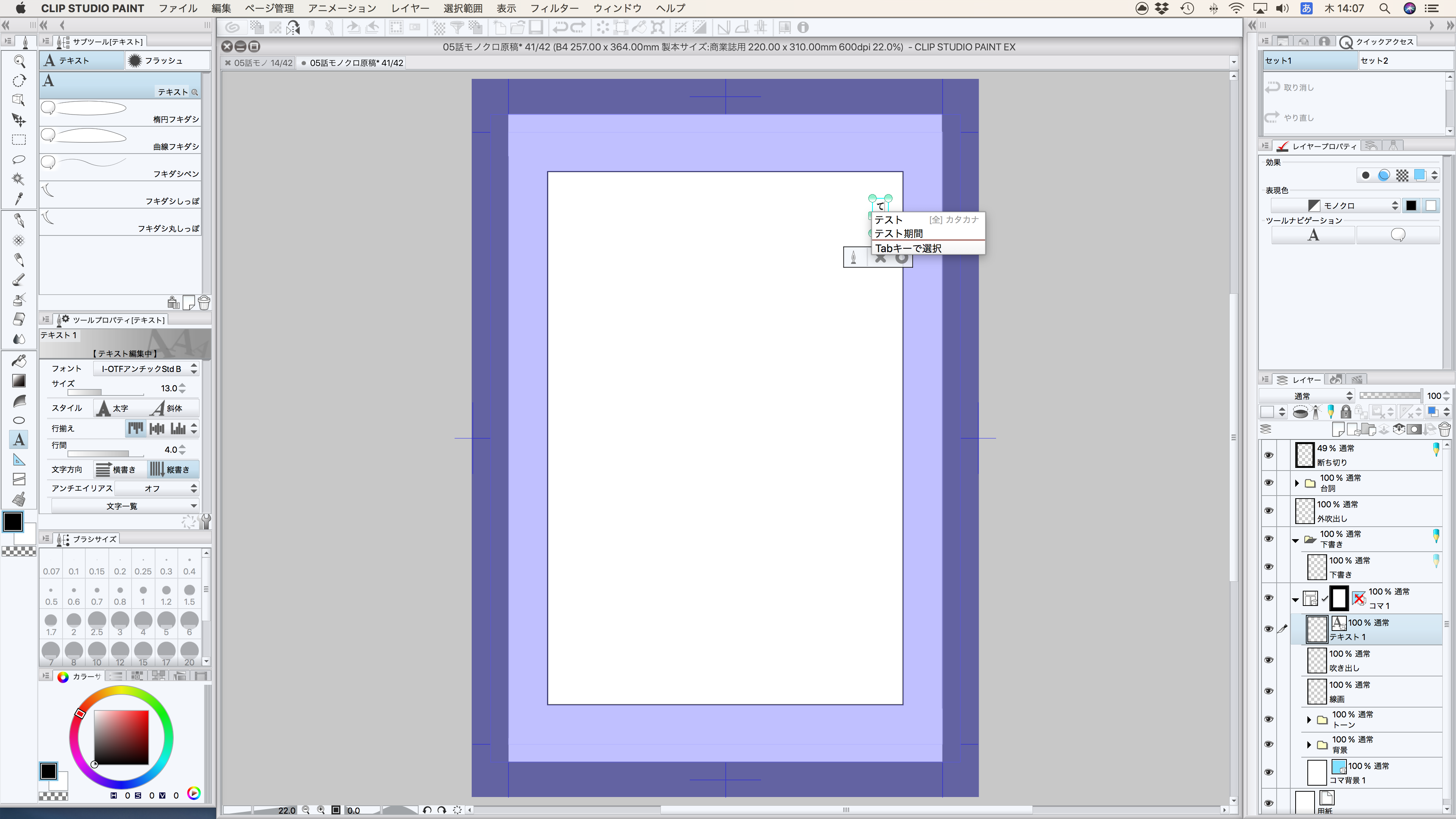Select the Eyedropper tool in toolbar
The width and height of the screenshot is (1456, 819).
pos(19,199)
